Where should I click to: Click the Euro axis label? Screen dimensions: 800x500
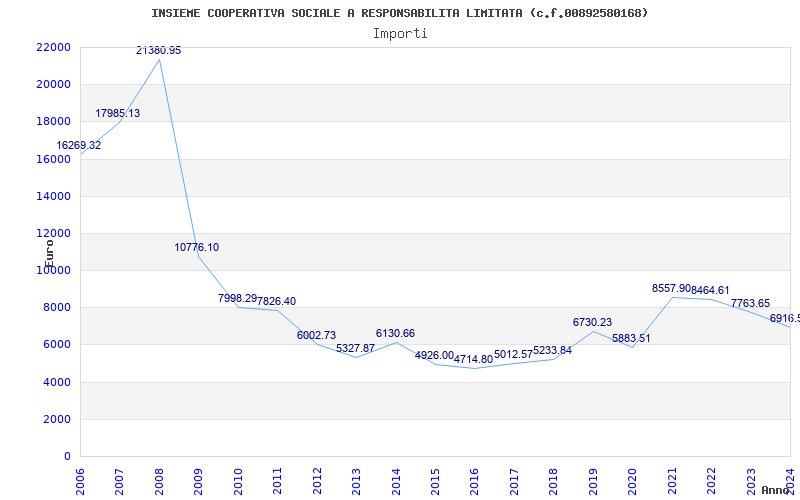pos(48,254)
